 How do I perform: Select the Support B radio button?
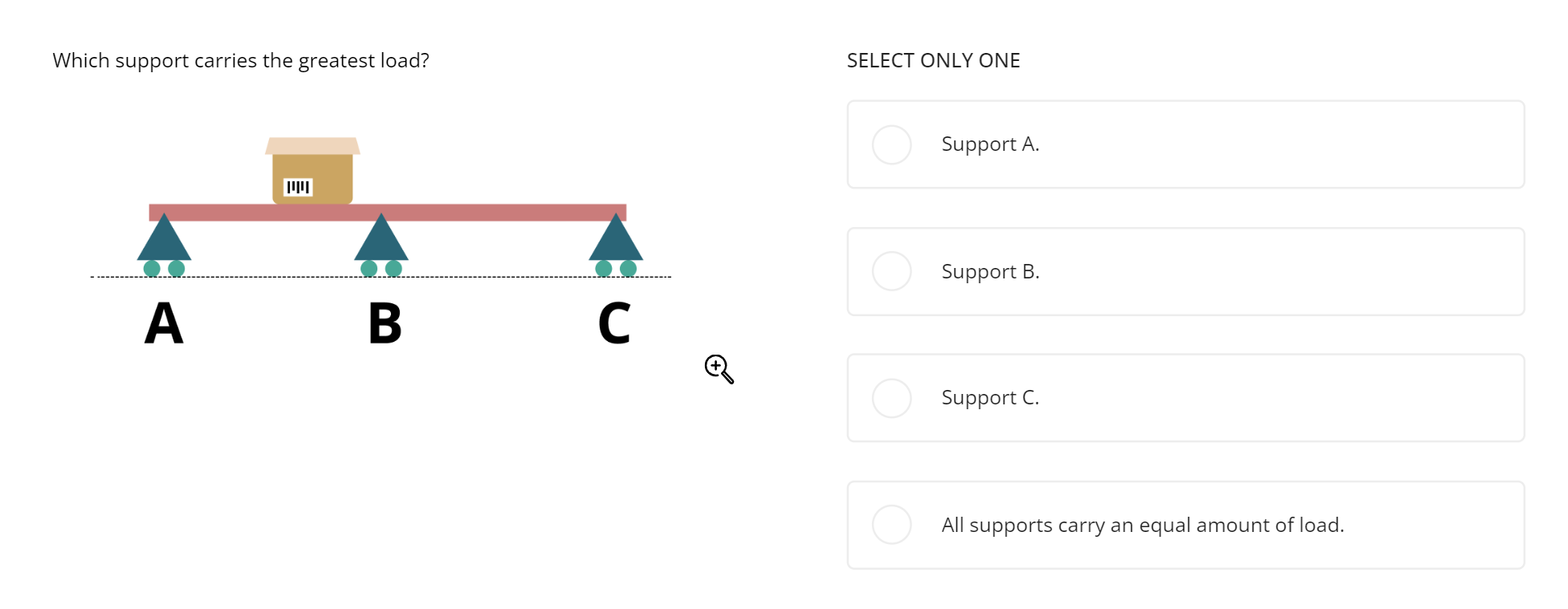[892, 271]
